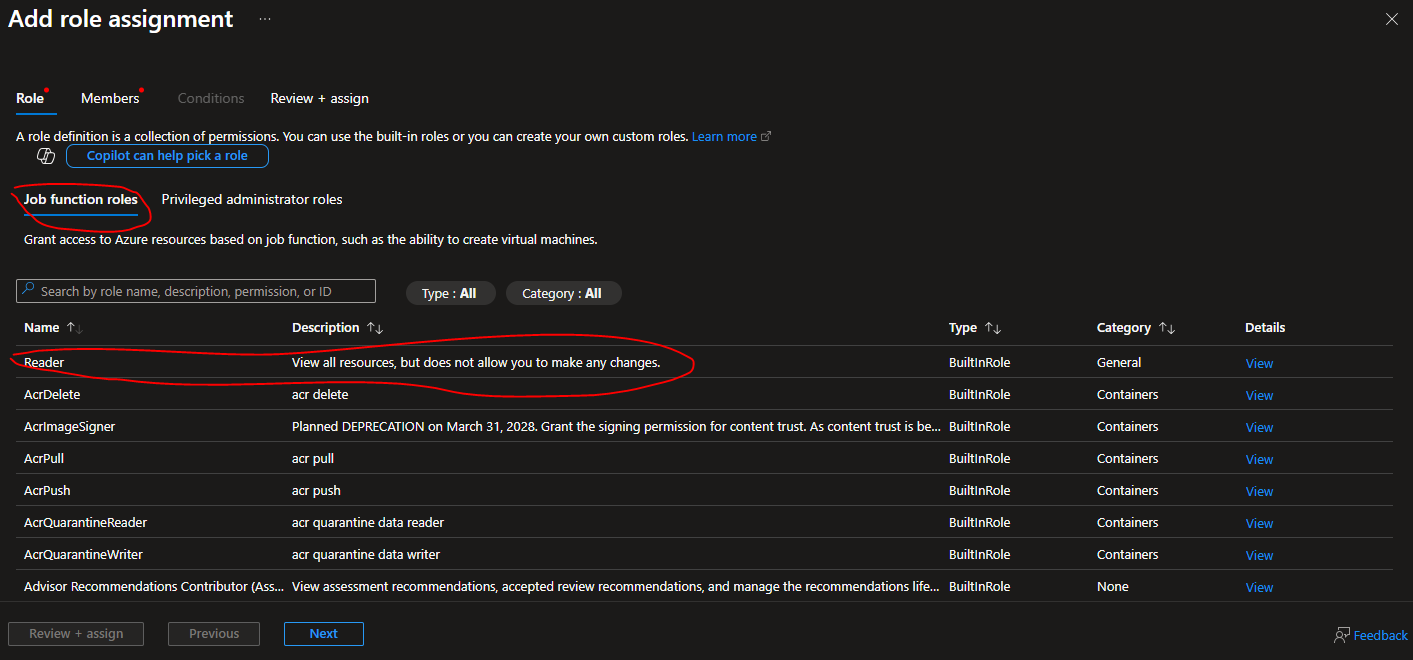Sort using the Type column arrows
The width and height of the screenshot is (1413, 660).
993,328
